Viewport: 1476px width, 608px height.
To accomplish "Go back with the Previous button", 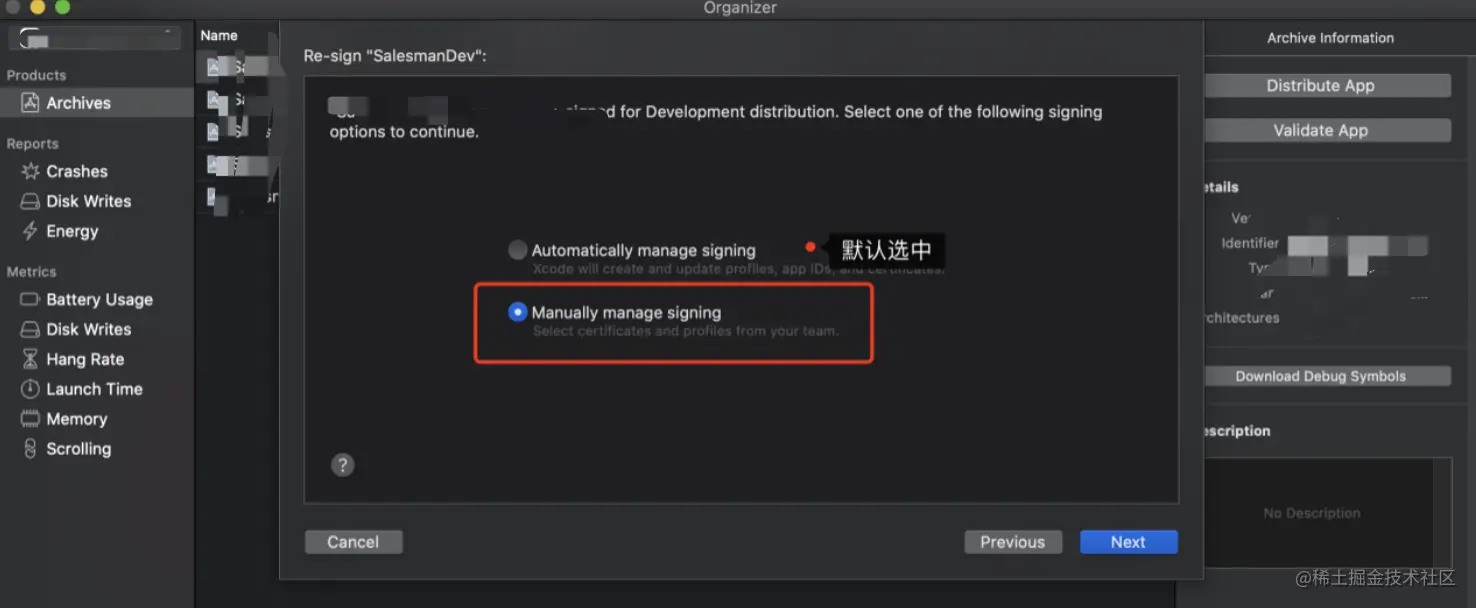I will (1012, 542).
